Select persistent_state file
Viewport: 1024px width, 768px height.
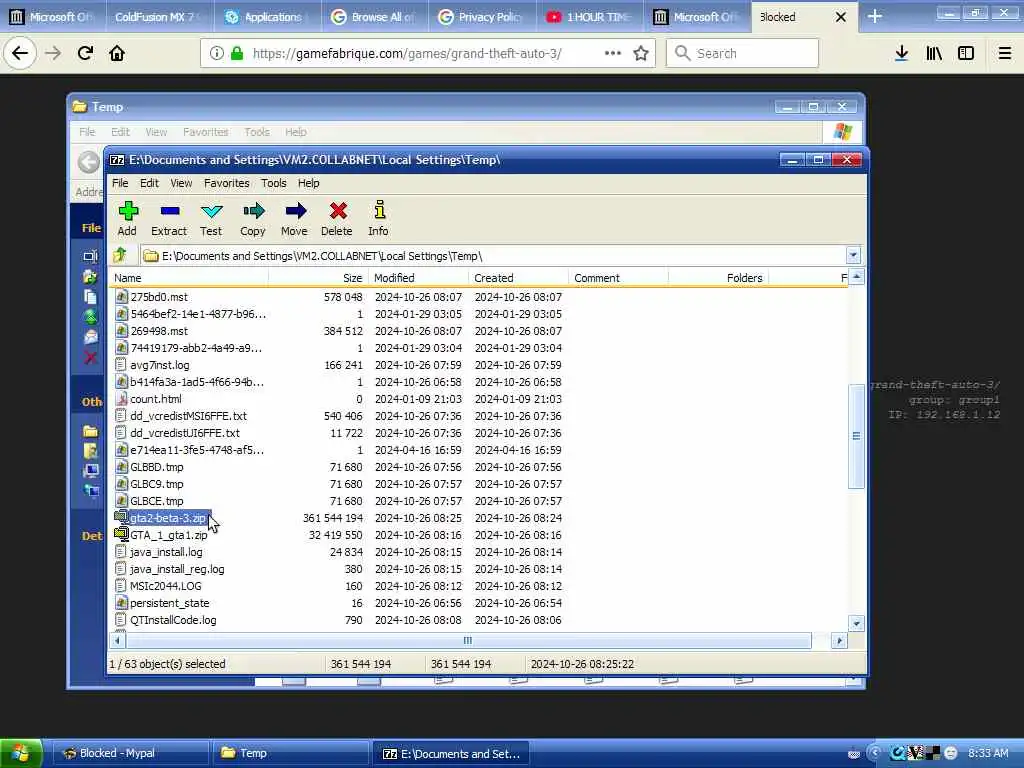pos(170,603)
